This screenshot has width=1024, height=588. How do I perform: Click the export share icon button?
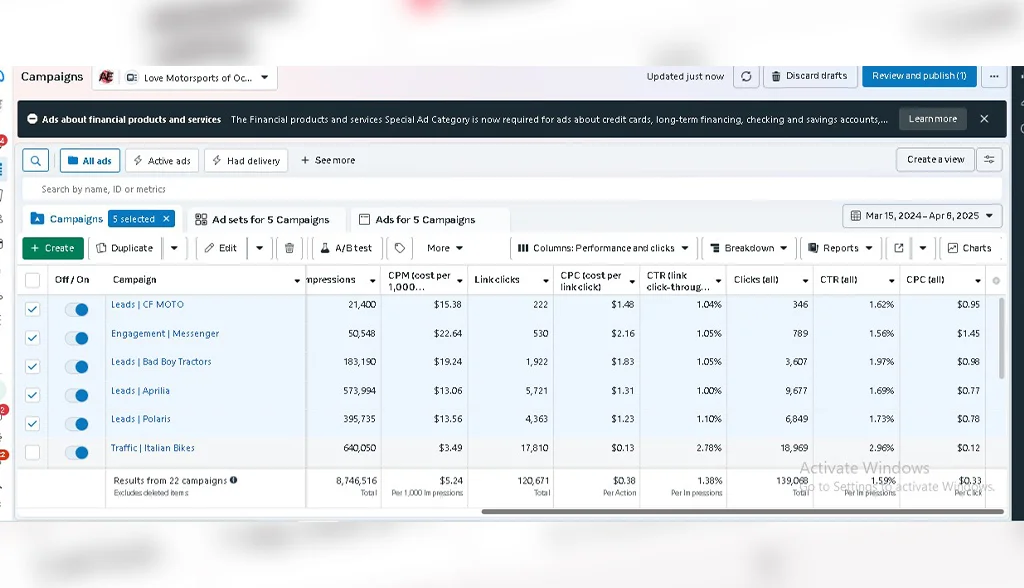pyautogui.click(x=898, y=248)
